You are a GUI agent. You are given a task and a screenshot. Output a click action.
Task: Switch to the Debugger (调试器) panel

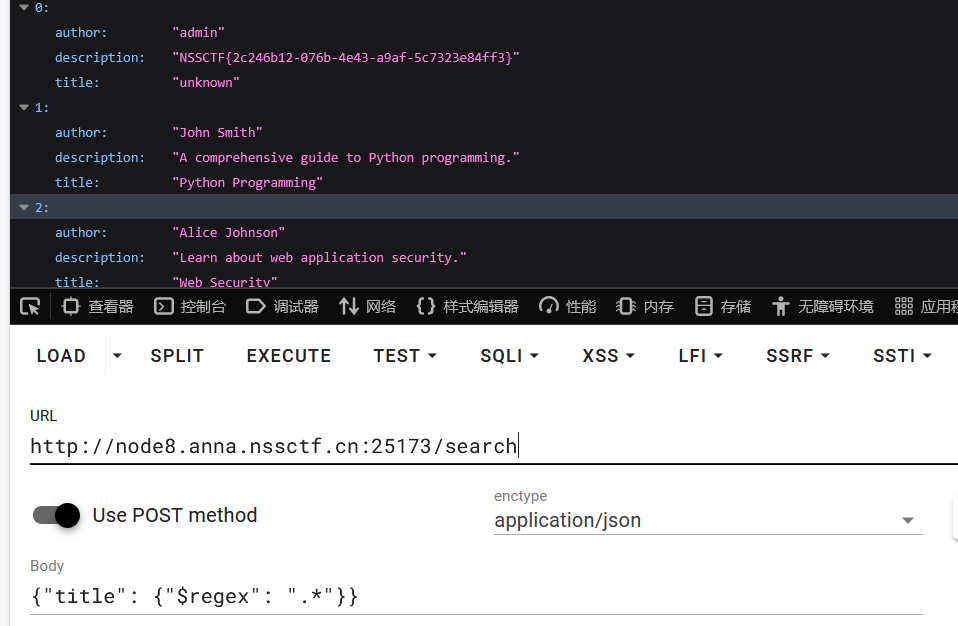click(x=282, y=307)
